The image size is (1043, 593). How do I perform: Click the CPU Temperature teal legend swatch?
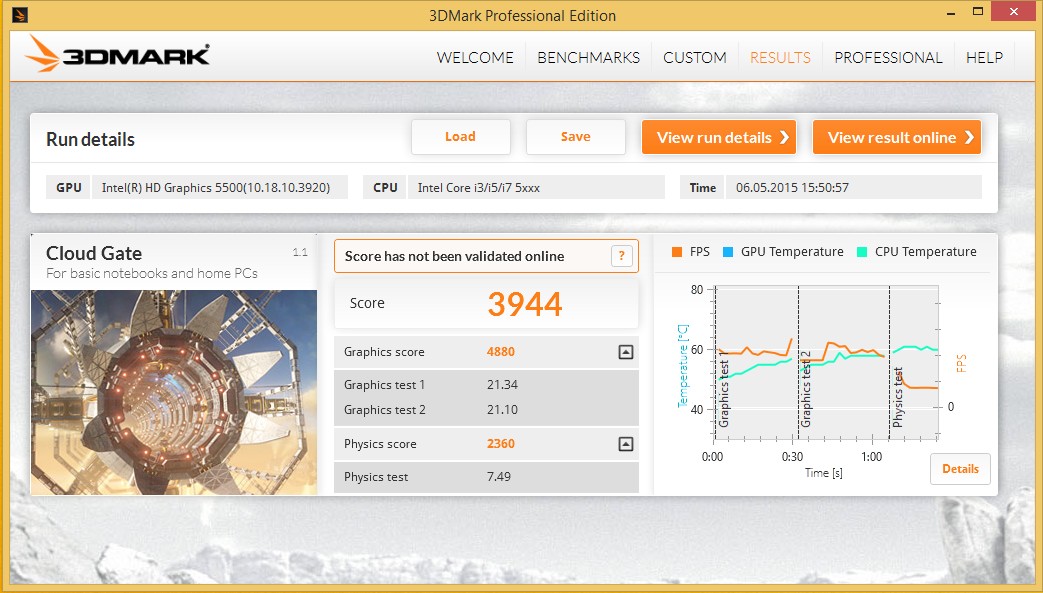(x=862, y=252)
